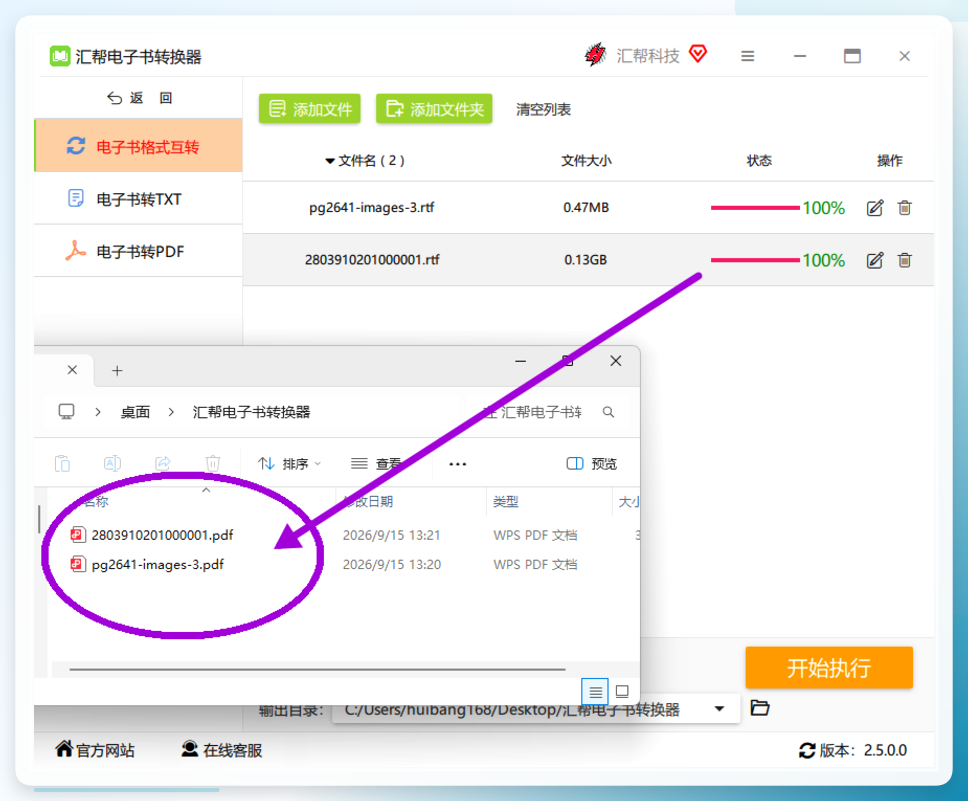Sort the list by the 文件名 column header
Viewport: 968px width, 801px height.
[365, 161]
